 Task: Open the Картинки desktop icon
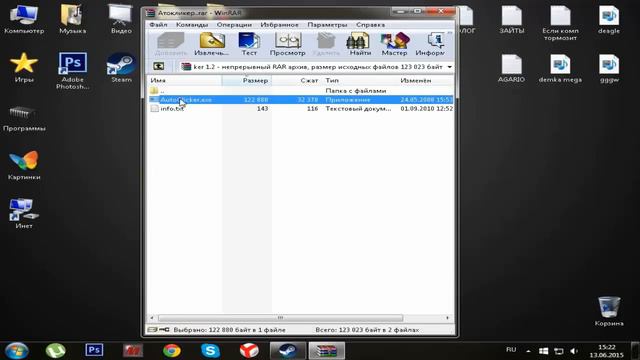[x=24, y=166]
